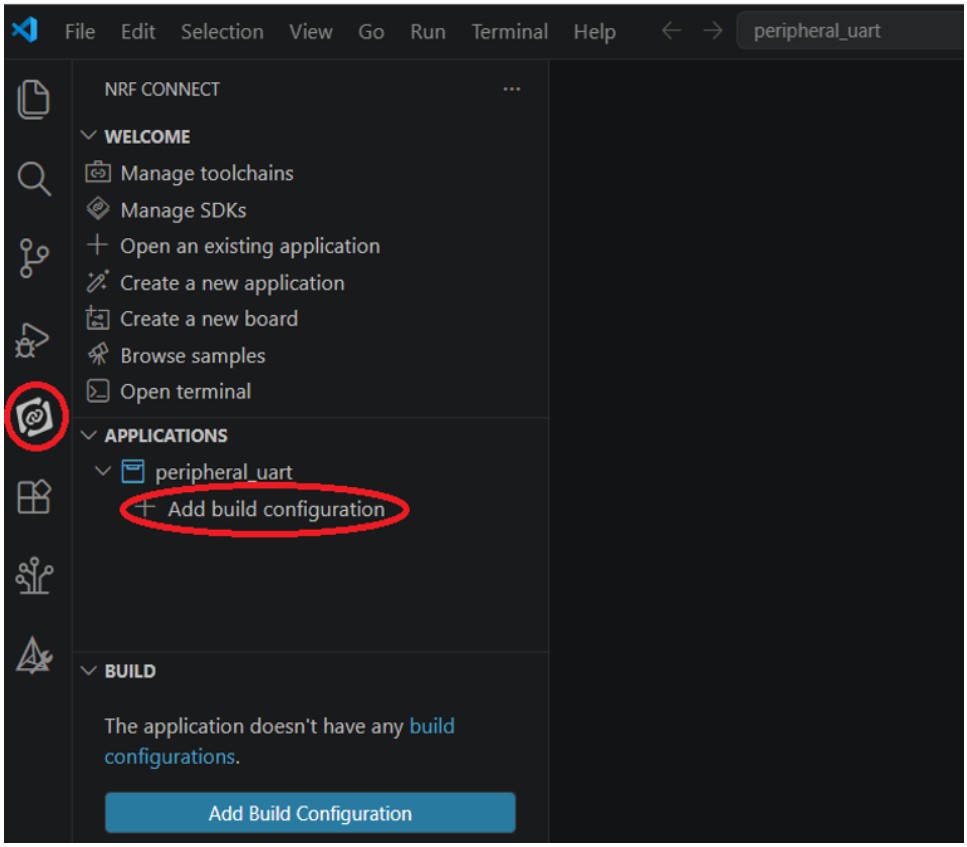Choose Create a new board
Image resolution: width=967 pixels, height=847 pixels.
click(x=208, y=319)
